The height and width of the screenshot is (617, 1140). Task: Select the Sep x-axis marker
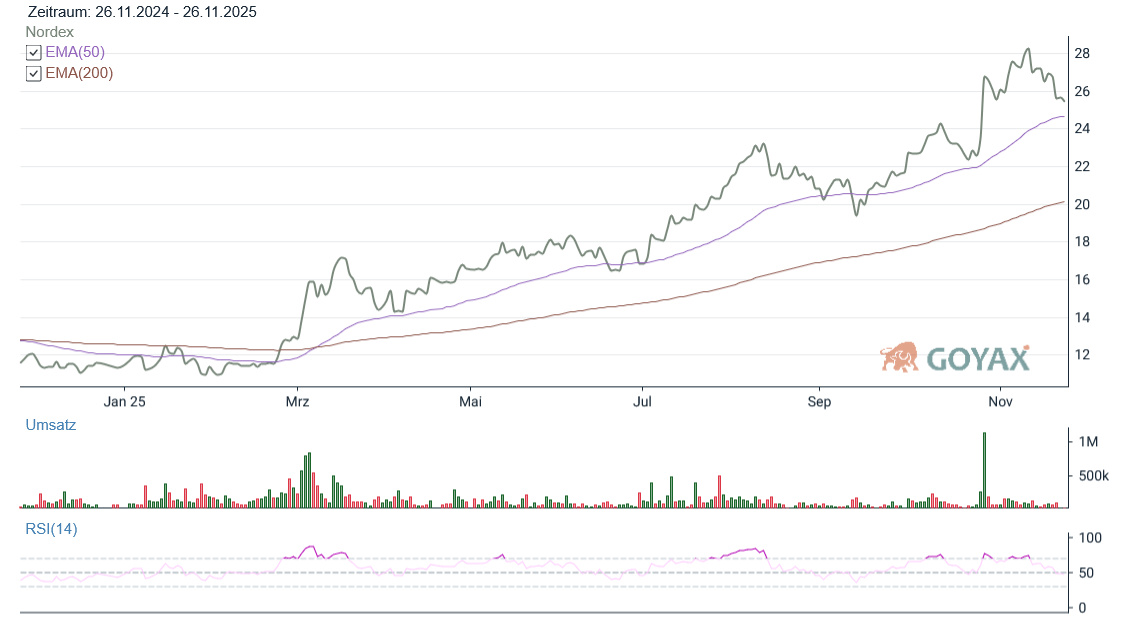819,402
